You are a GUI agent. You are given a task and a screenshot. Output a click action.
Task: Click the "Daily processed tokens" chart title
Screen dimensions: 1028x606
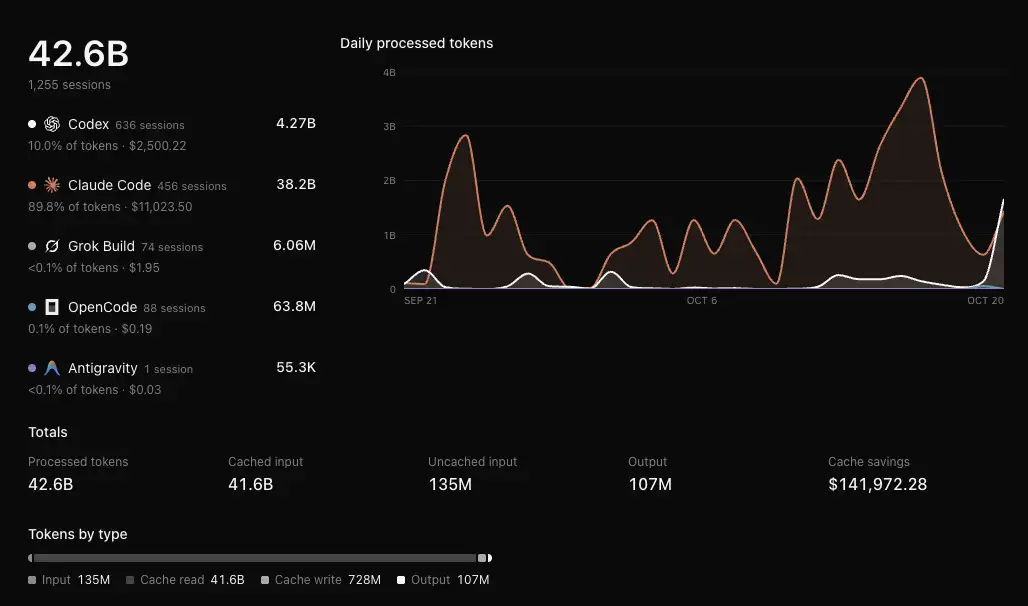[x=416, y=43]
